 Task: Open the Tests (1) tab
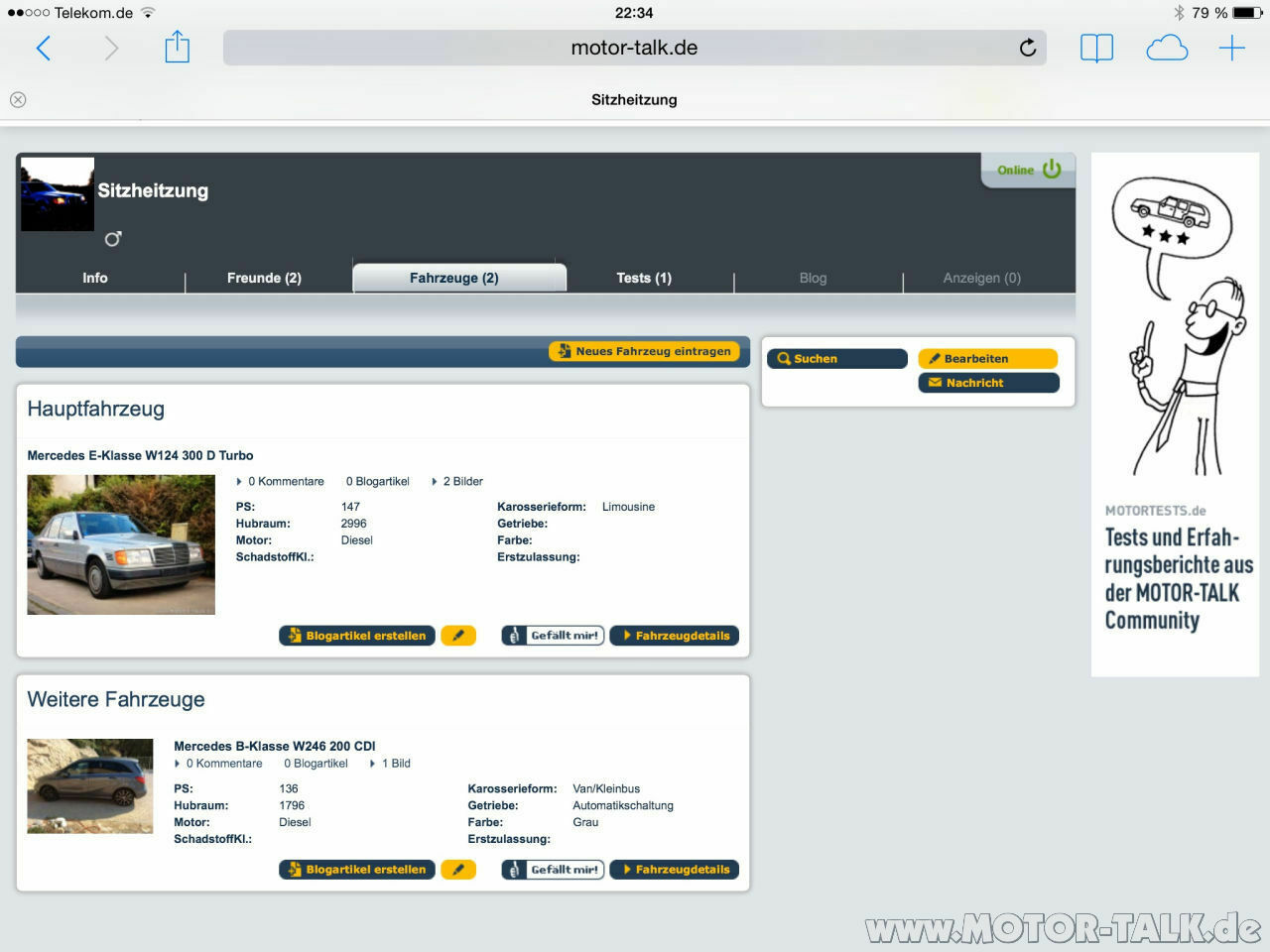coord(644,278)
